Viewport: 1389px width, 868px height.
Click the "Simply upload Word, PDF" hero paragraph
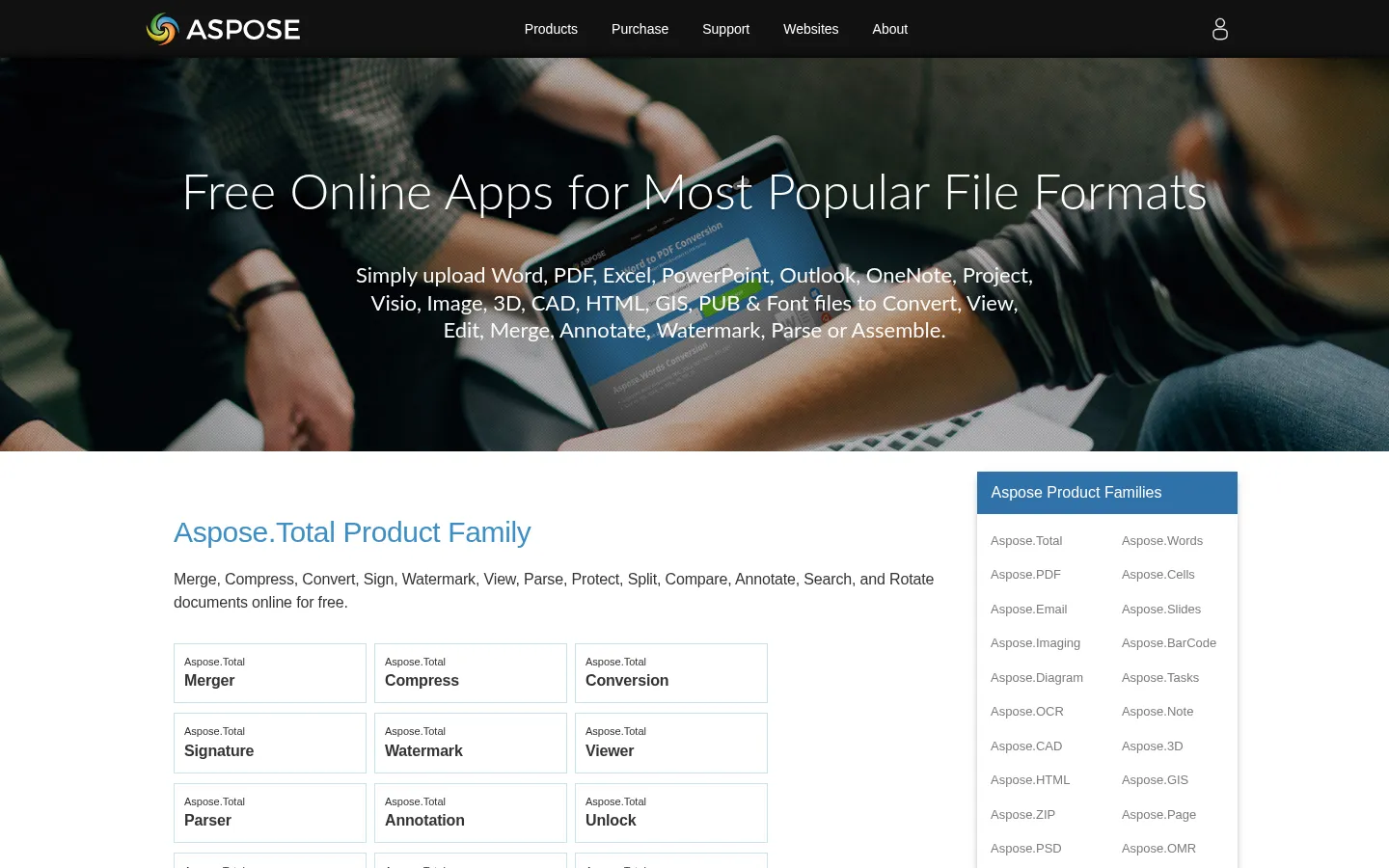pyautogui.click(x=694, y=303)
